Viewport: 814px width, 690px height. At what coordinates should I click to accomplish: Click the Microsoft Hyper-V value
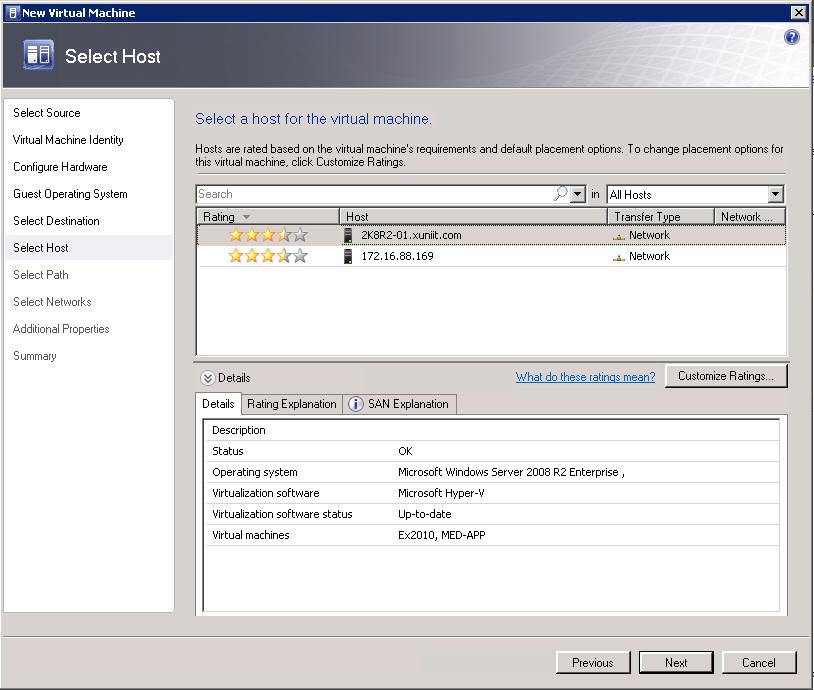click(441, 493)
